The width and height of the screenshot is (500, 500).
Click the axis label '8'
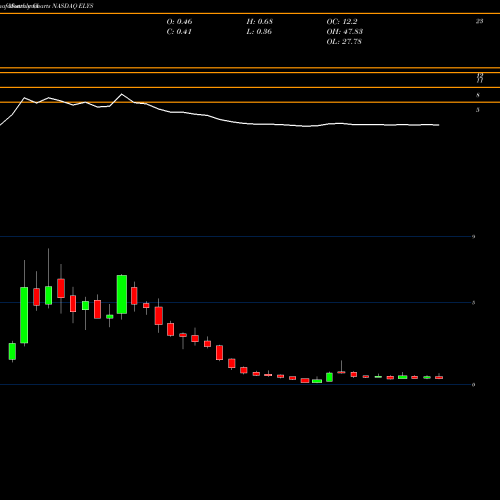(478, 95)
